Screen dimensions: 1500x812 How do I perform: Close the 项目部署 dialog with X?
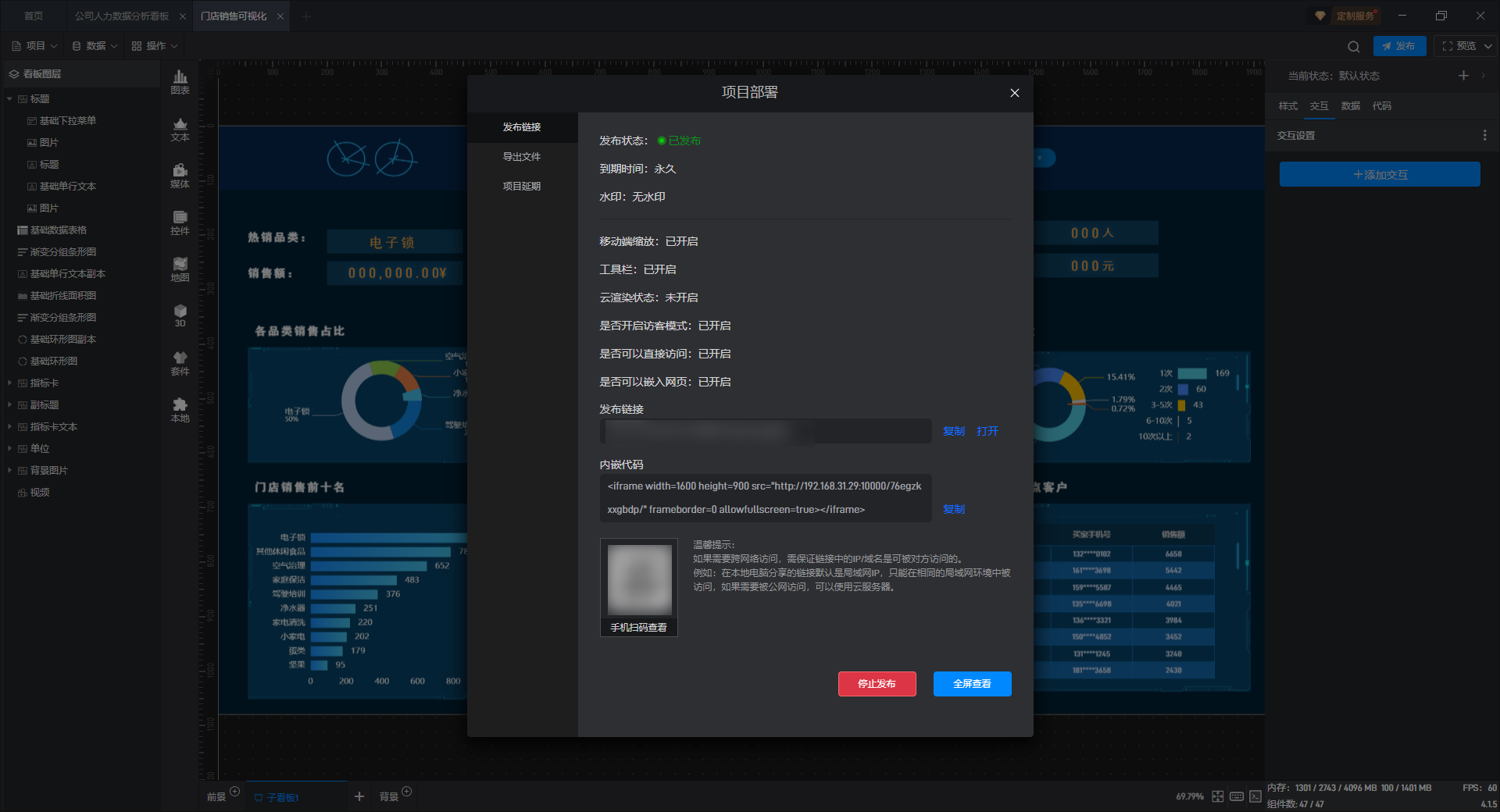(x=1014, y=93)
